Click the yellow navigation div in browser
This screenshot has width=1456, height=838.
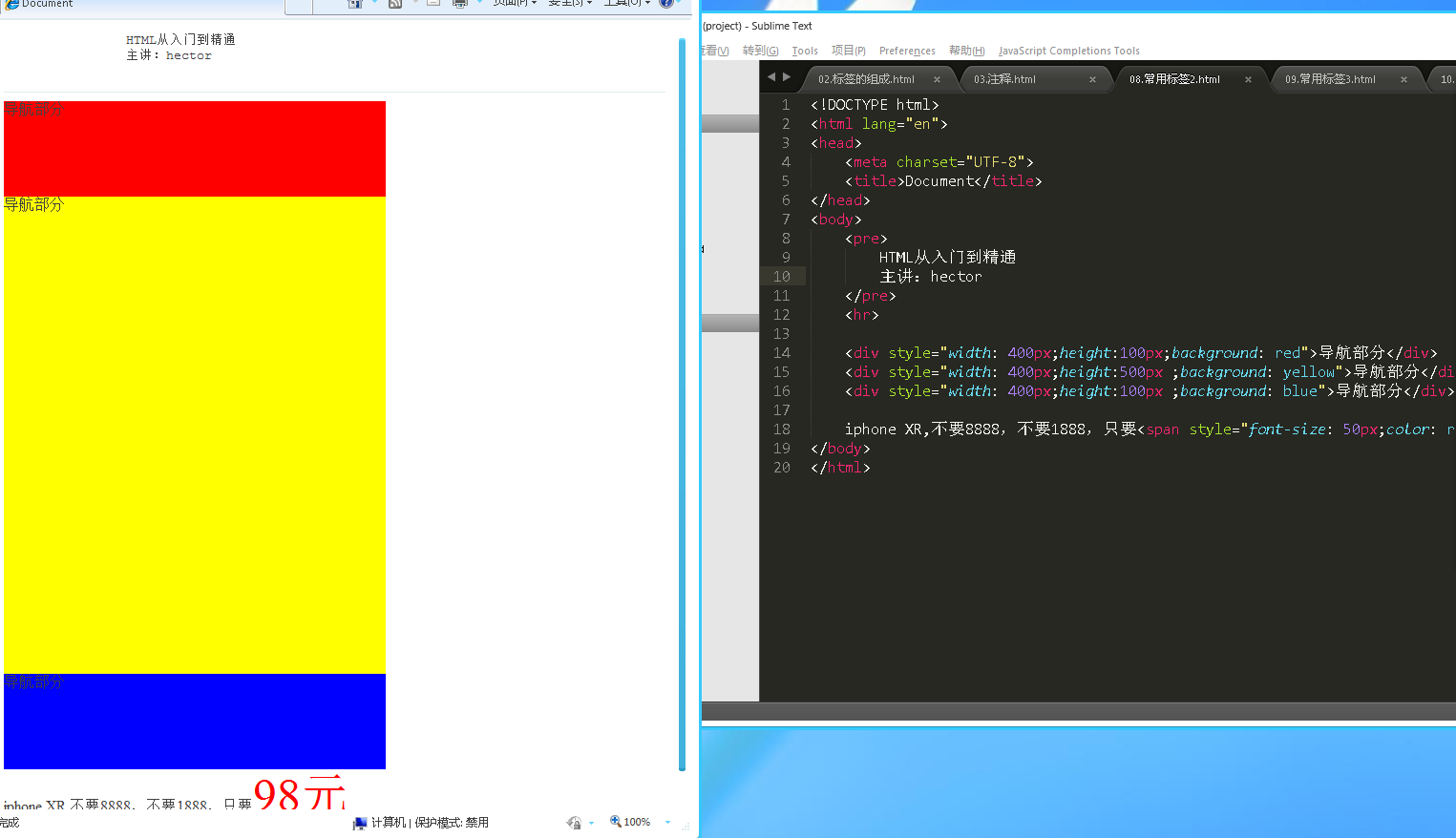pos(195,435)
